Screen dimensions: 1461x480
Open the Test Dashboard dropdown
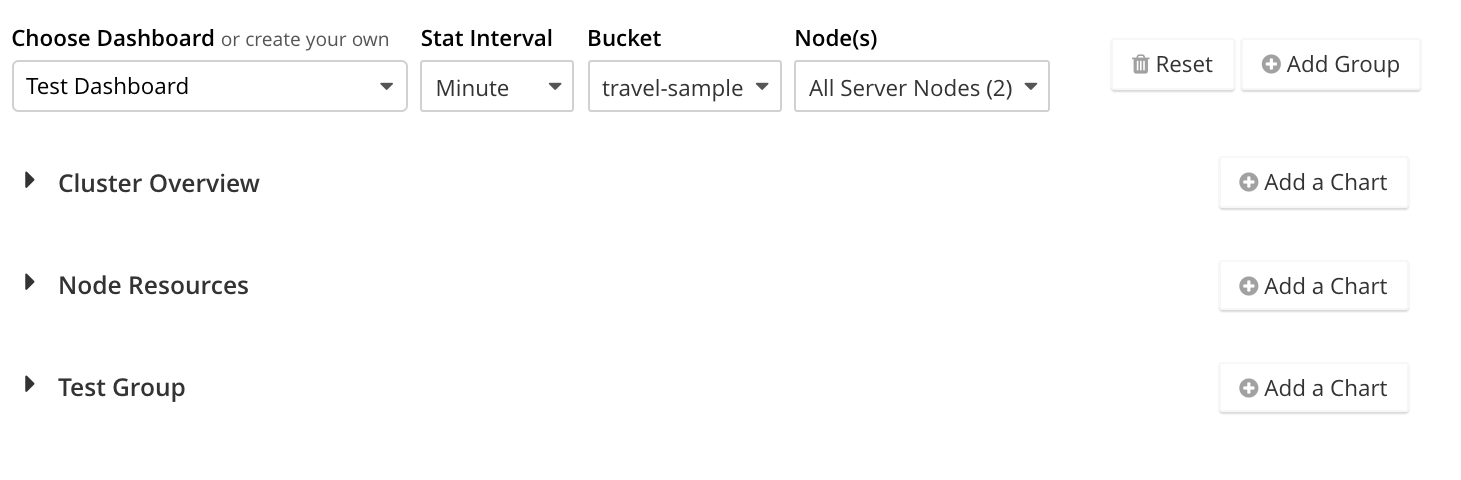tap(210, 87)
